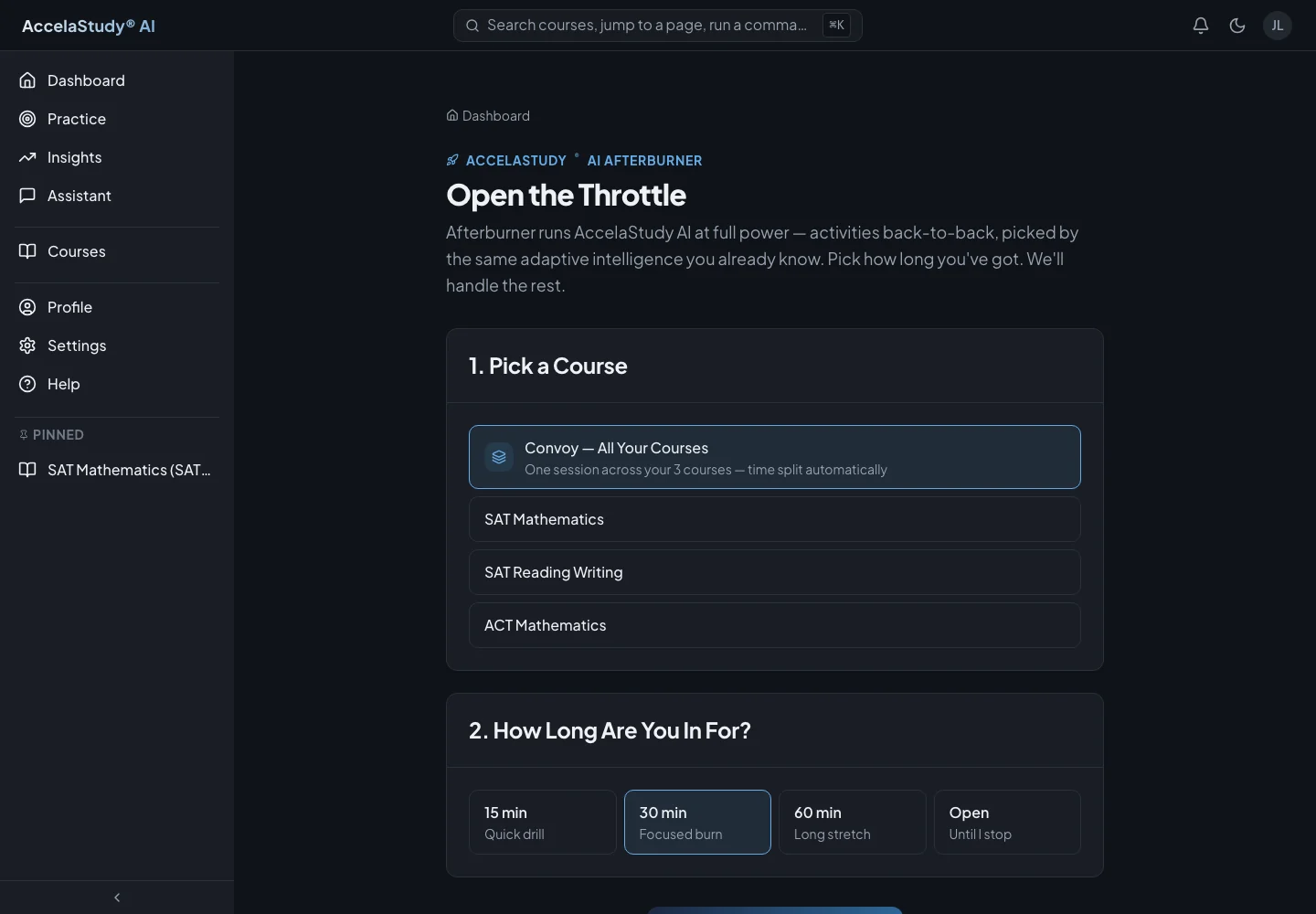Click the Open the Throttle heading
Image resolution: width=1316 pixels, height=914 pixels.
[566, 195]
